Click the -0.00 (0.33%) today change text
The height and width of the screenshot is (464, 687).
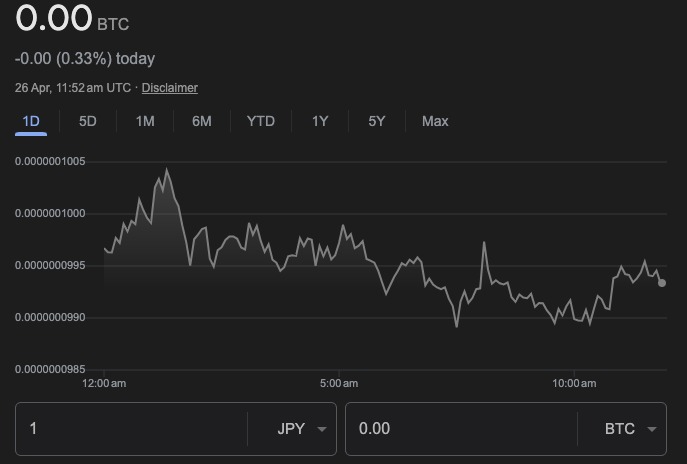[x=85, y=59]
